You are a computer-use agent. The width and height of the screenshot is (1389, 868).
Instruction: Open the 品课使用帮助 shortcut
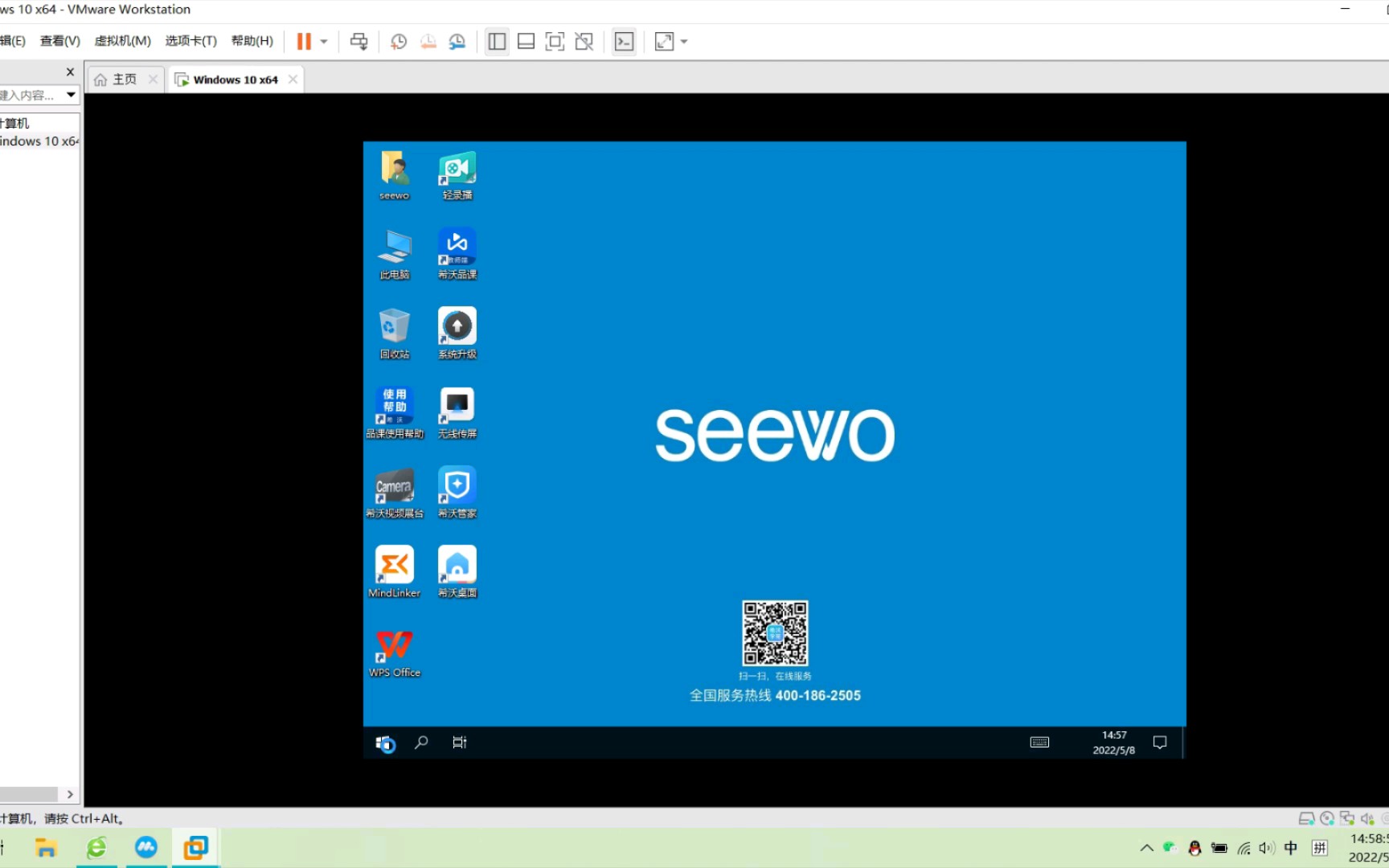tap(395, 413)
